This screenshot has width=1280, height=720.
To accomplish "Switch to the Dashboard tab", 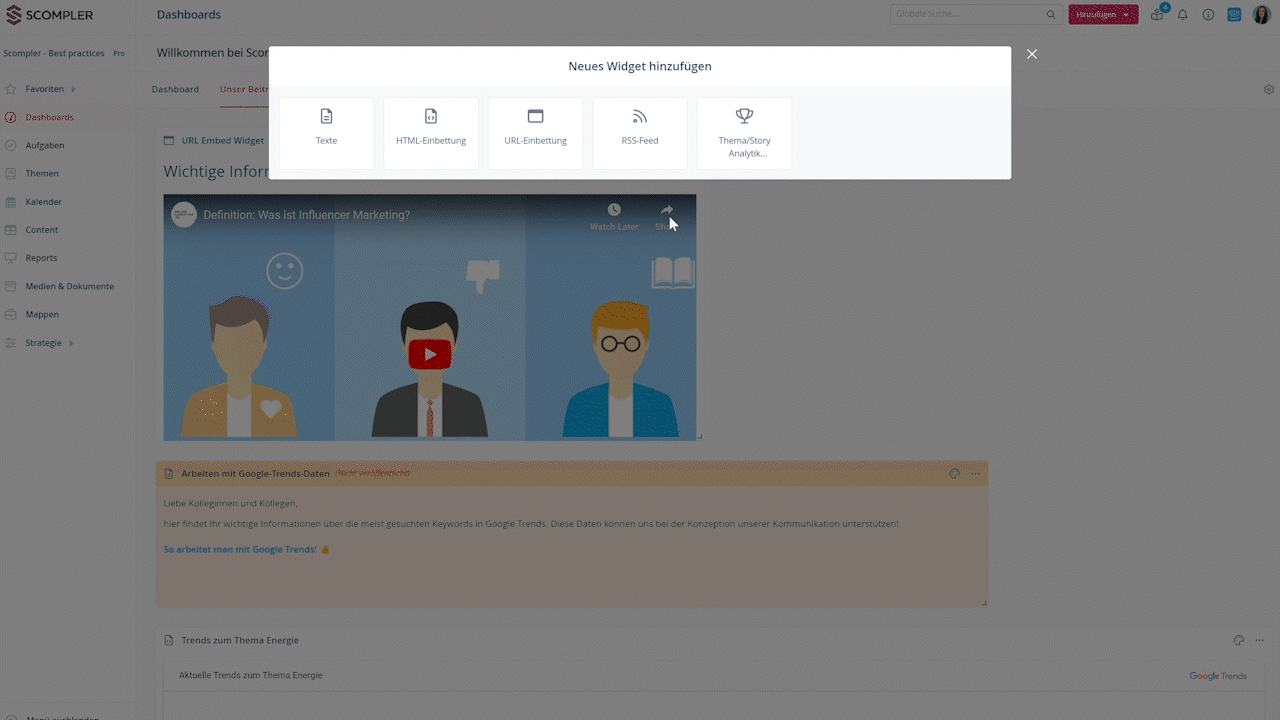I will (175, 89).
